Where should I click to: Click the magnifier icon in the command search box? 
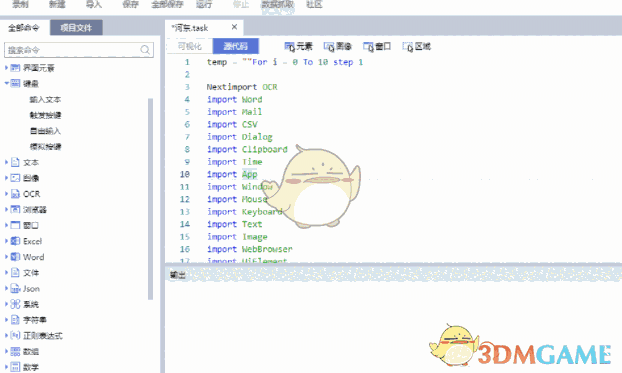(x=145, y=50)
